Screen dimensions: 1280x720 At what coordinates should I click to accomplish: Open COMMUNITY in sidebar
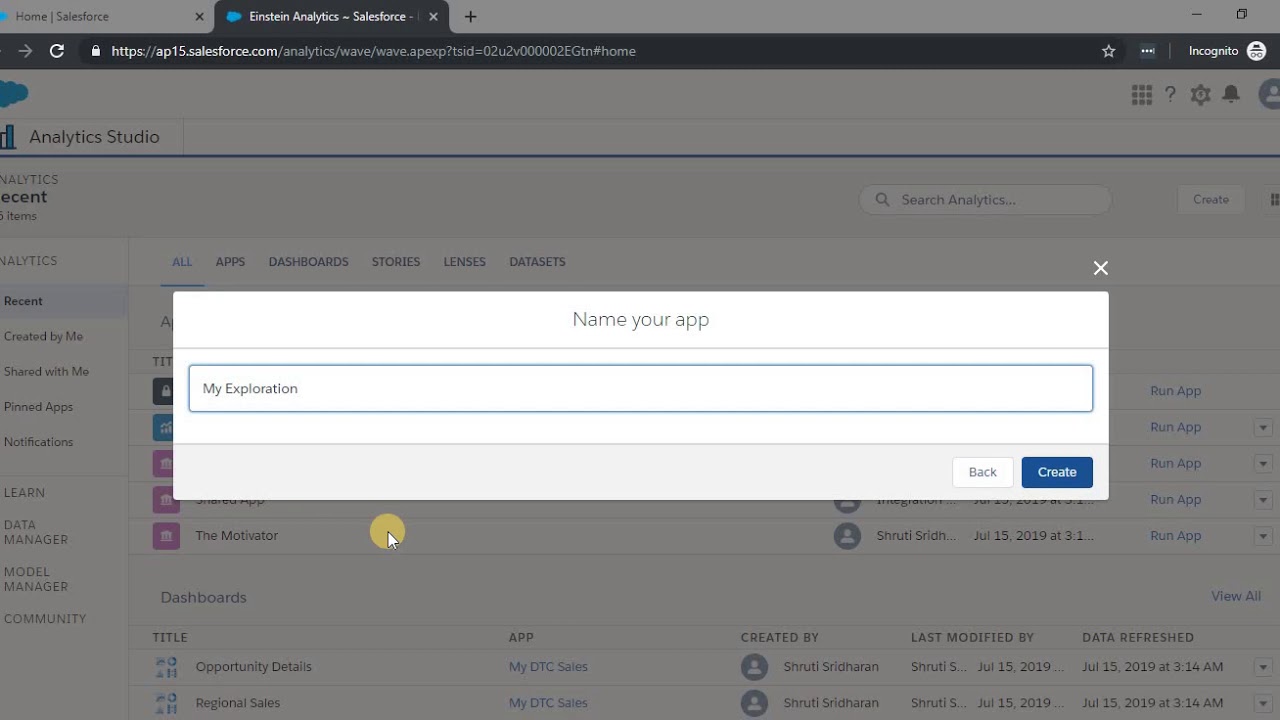[44, 619]
